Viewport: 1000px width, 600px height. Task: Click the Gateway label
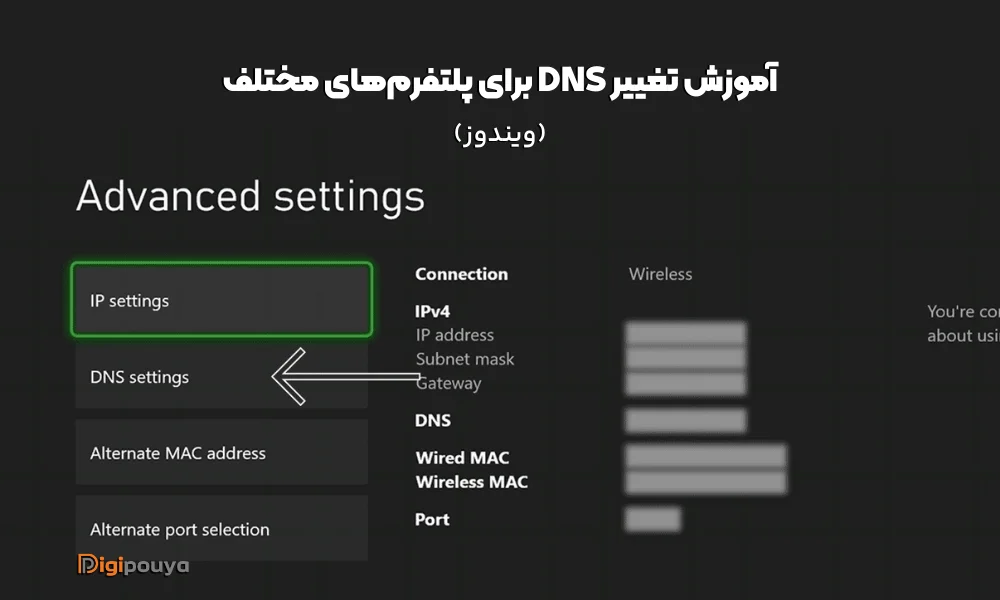pyautogui.click(x=449, y=383)
